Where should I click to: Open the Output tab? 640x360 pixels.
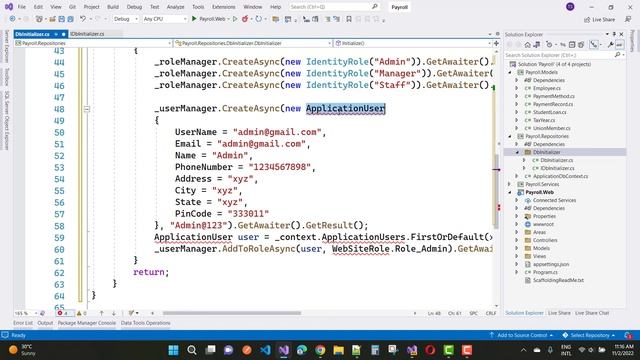[45, 323]
